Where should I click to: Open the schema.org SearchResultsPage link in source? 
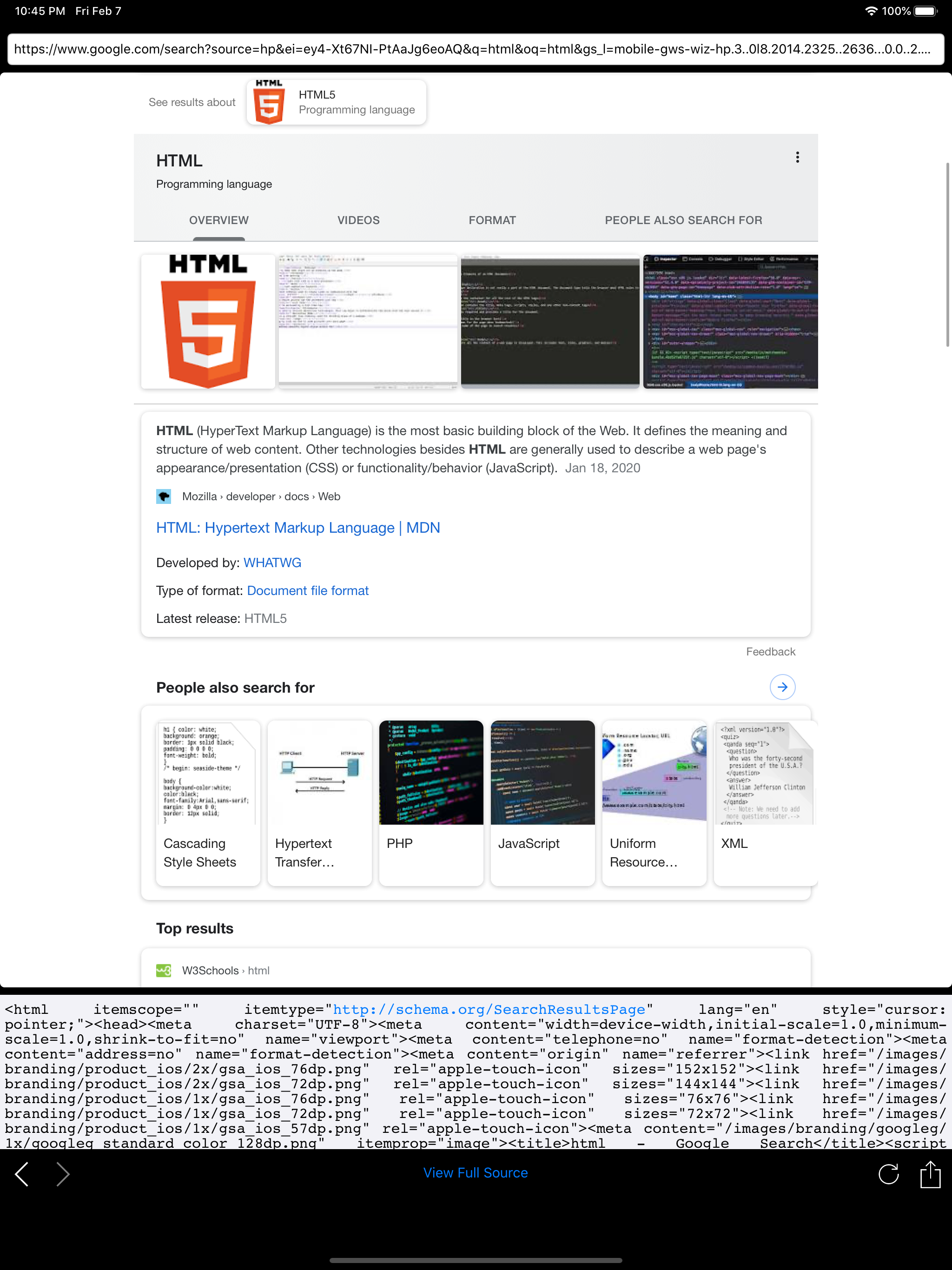tap(489, 1009)
